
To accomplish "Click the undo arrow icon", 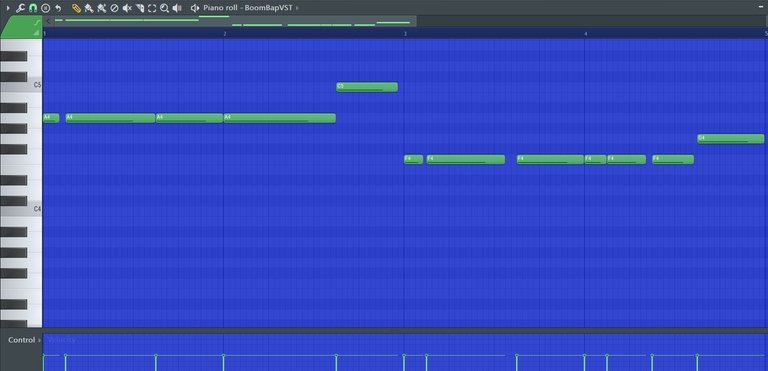I will [x=58, y=8].
